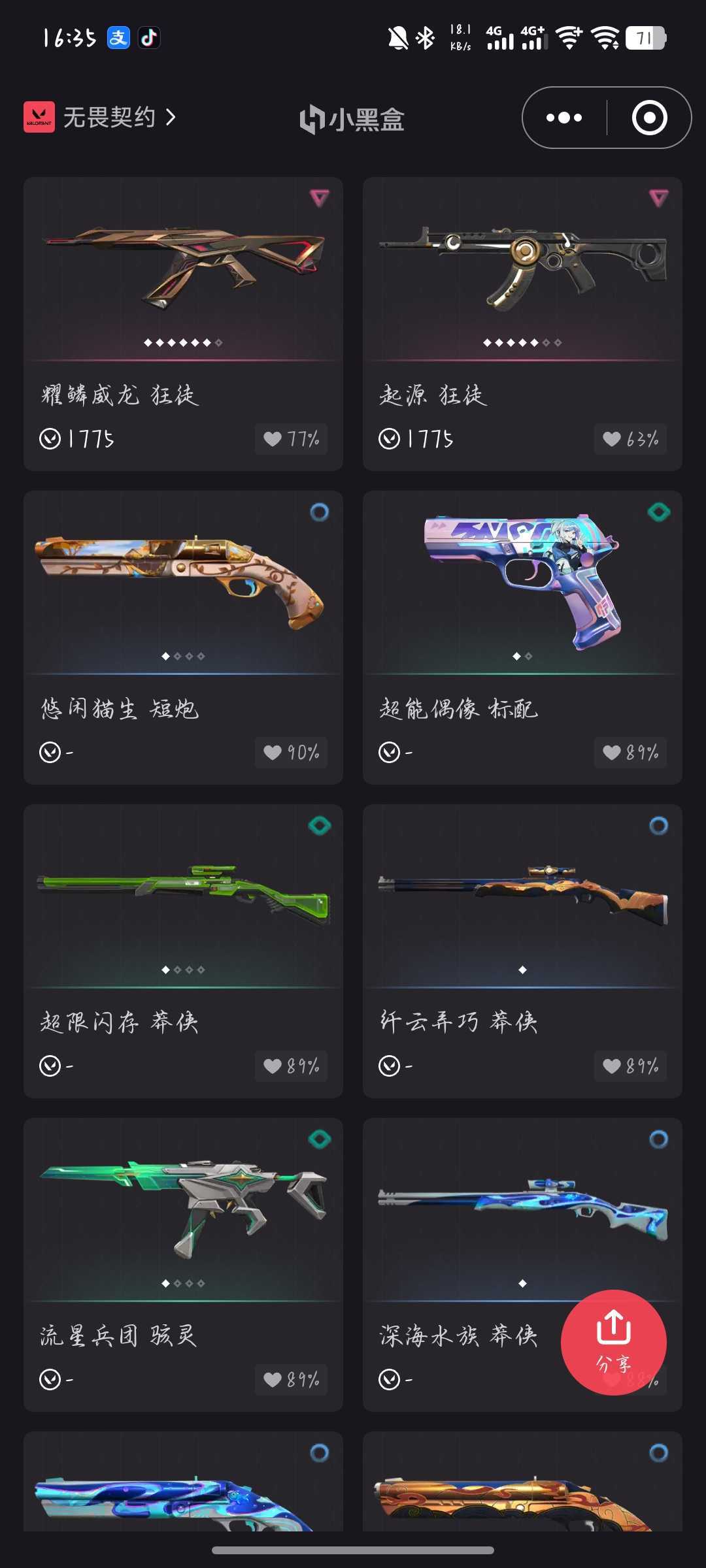This screenshot has width=706, height=1568.
Task: Select variant dots on 起源 狂徒 card
Action: point(522,342)
